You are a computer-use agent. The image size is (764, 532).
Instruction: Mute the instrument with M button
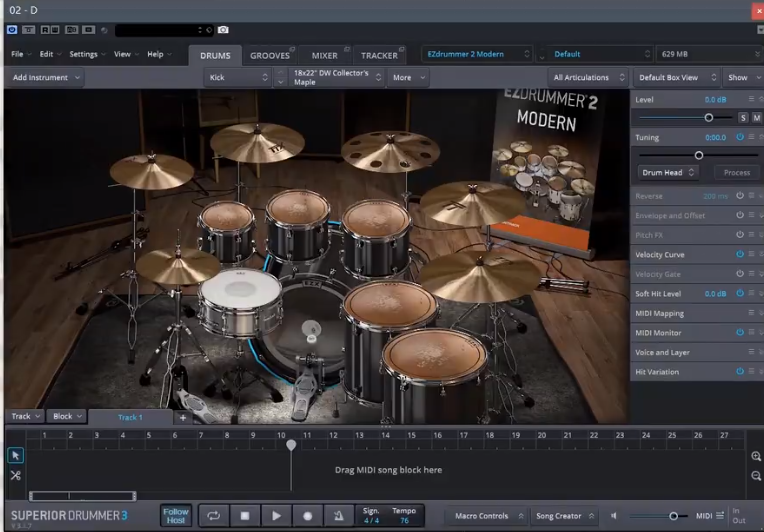pos(756,118)
